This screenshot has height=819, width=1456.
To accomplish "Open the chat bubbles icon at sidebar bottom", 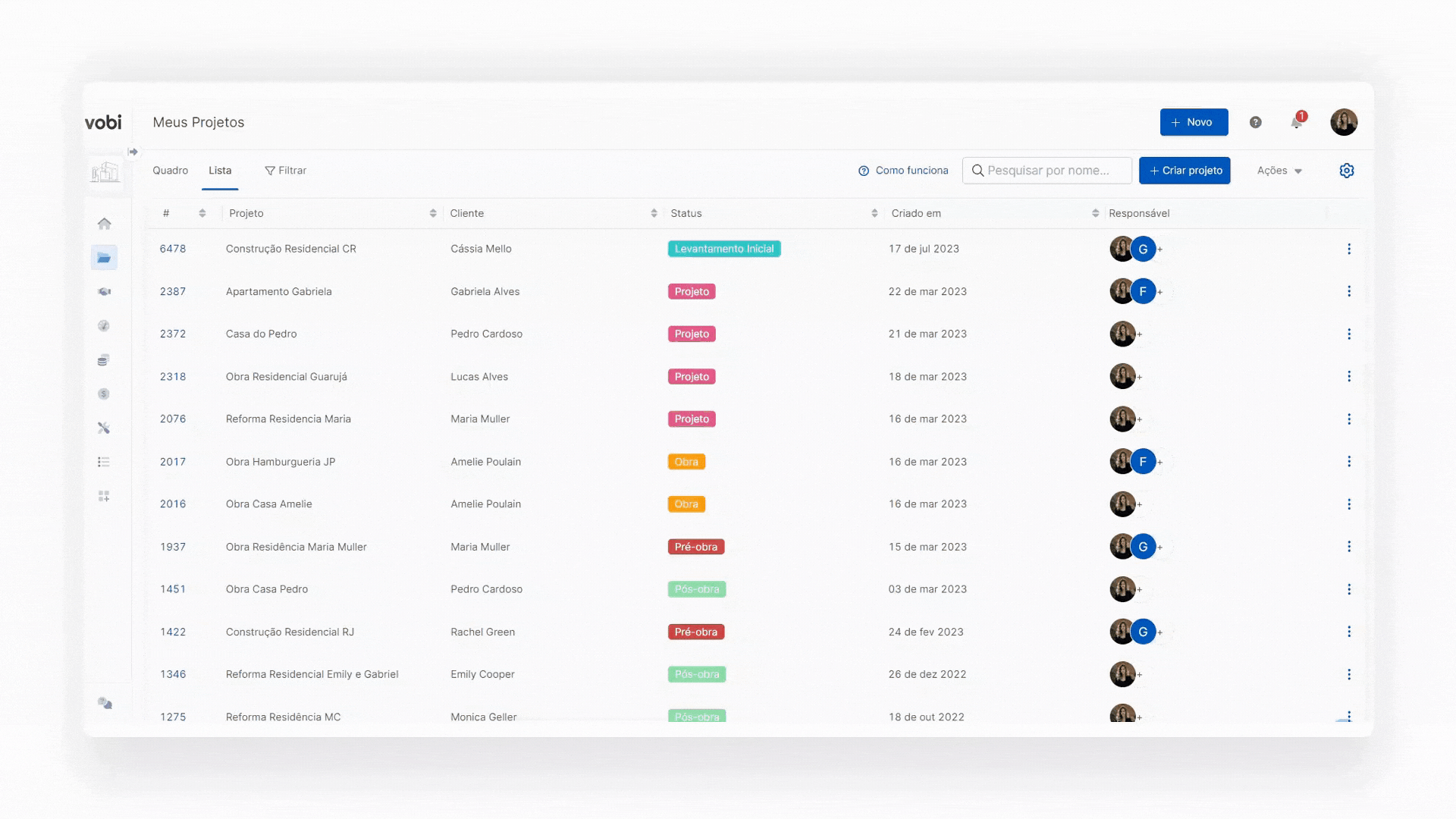I will (105, 704).
